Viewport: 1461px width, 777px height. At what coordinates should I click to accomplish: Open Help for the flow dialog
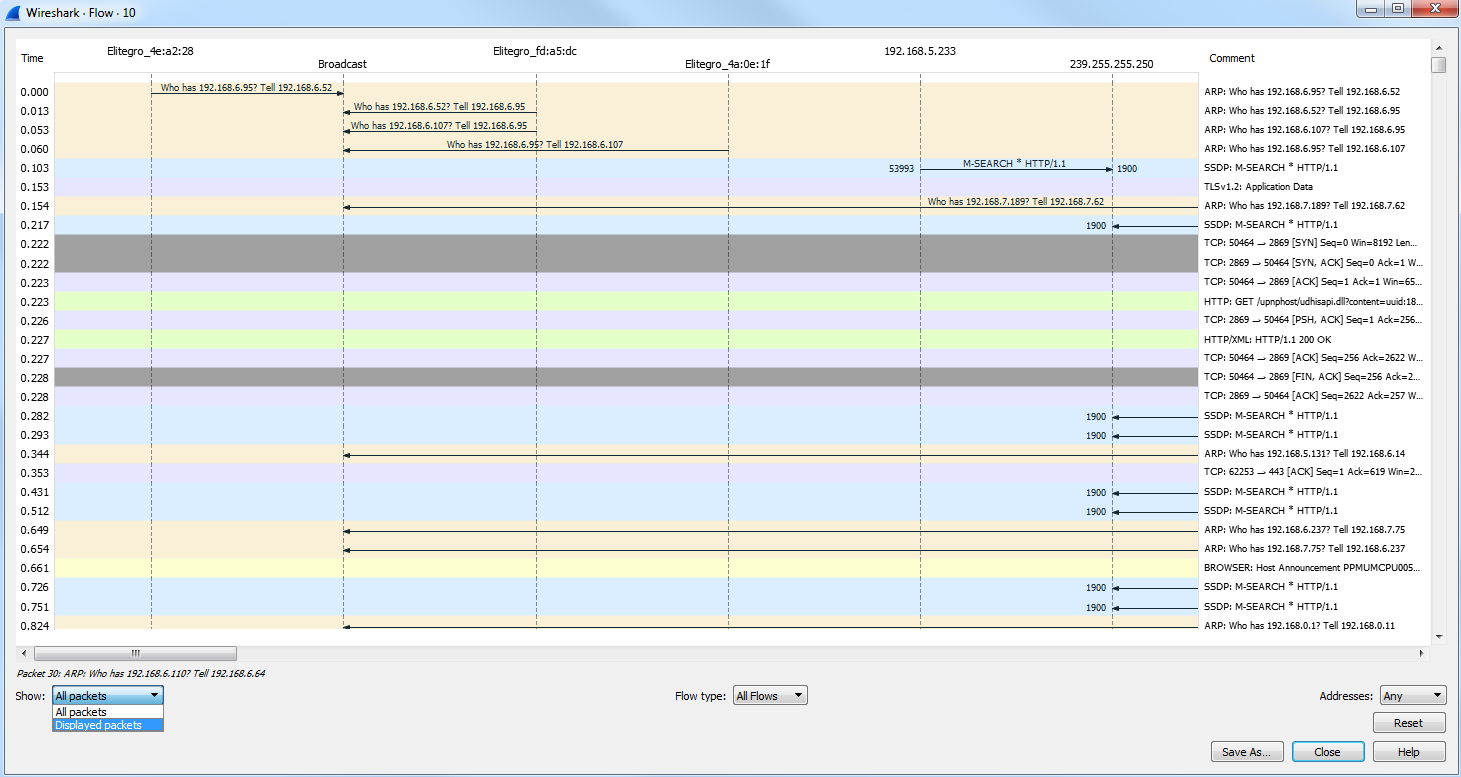[x=1409, y=752]
